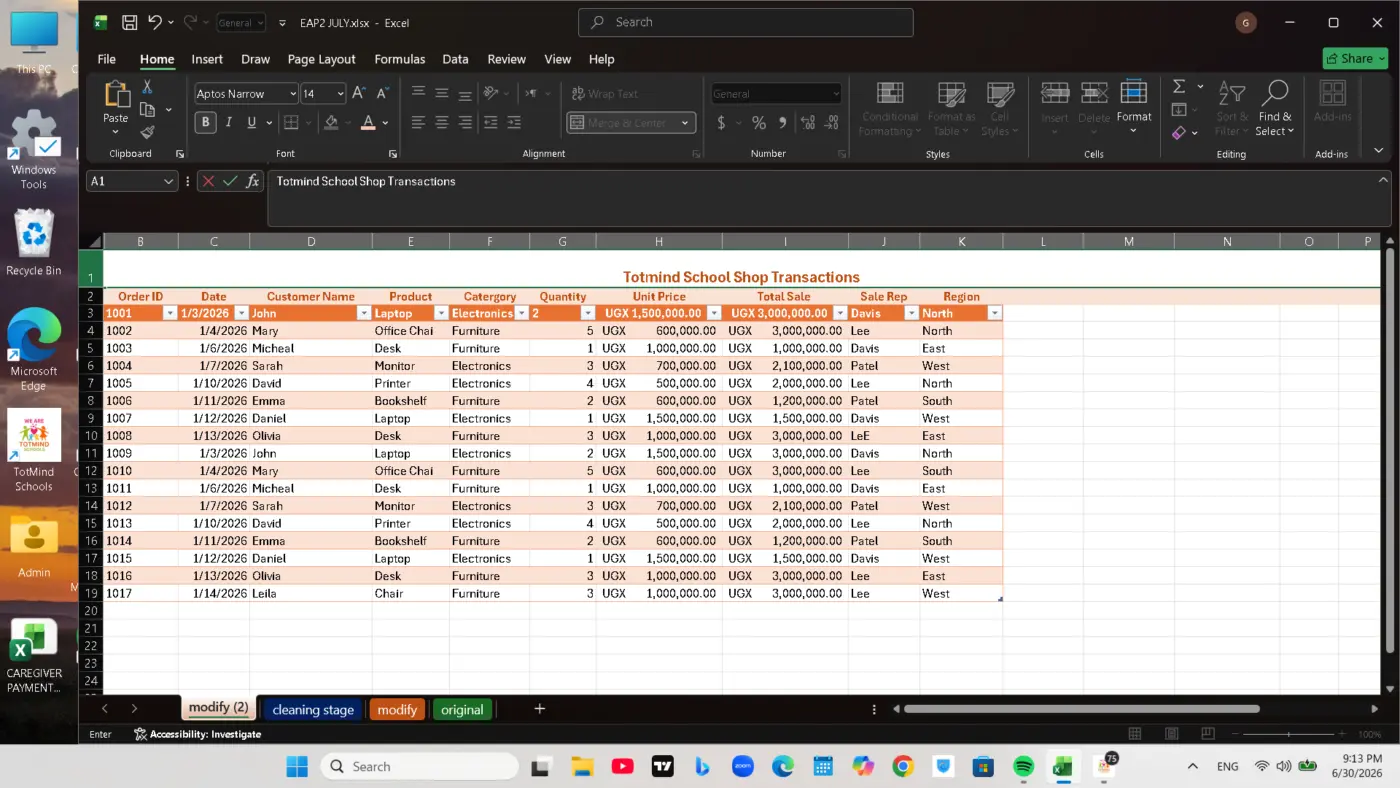Switch to the original sheet tab
Image resolution: width=1400 pixels, height=788 pixels.
(x=462, y=709)
